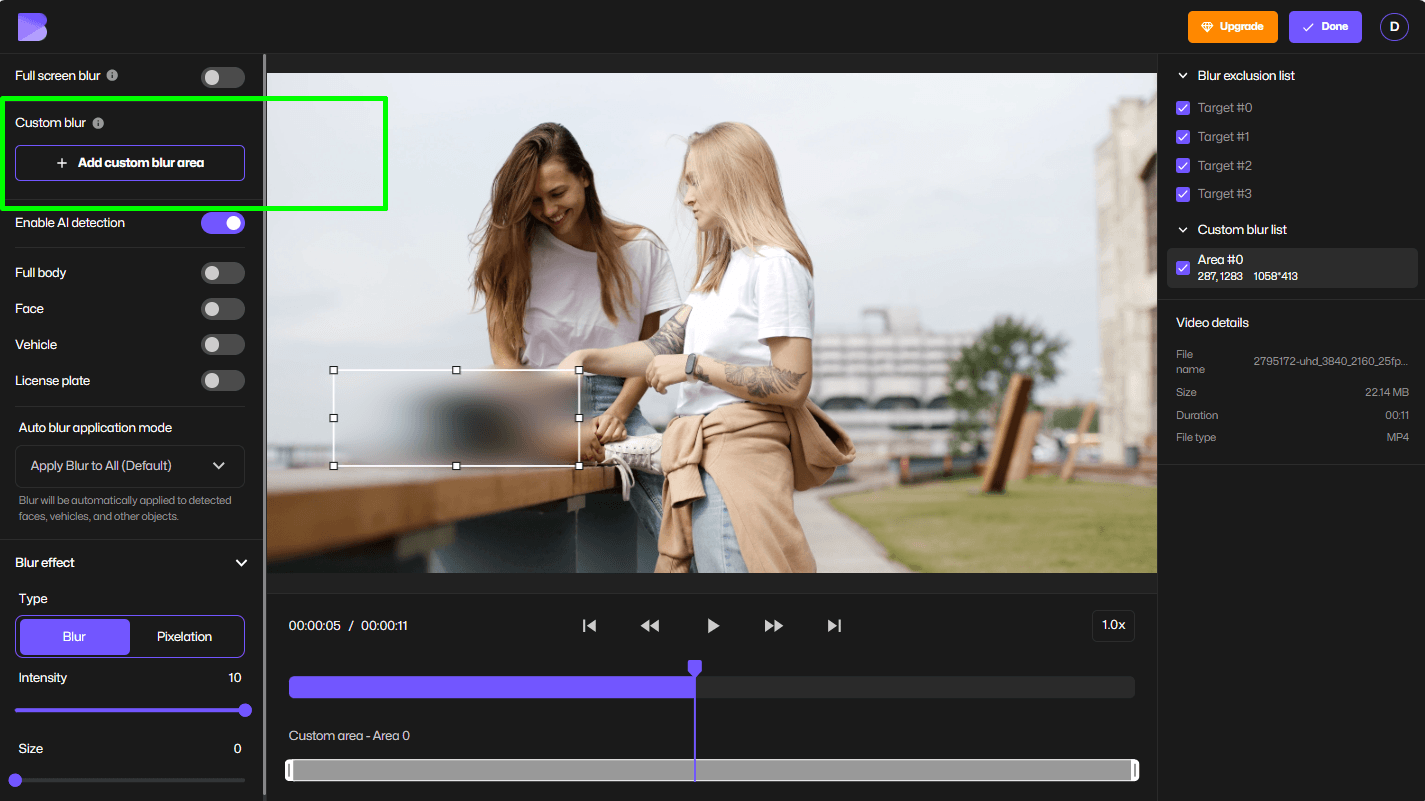Open the Auto blur application mode dropdown
The height and width of the screenshot is (801, 1425).
pyautogui.click(x=130, y=466)
